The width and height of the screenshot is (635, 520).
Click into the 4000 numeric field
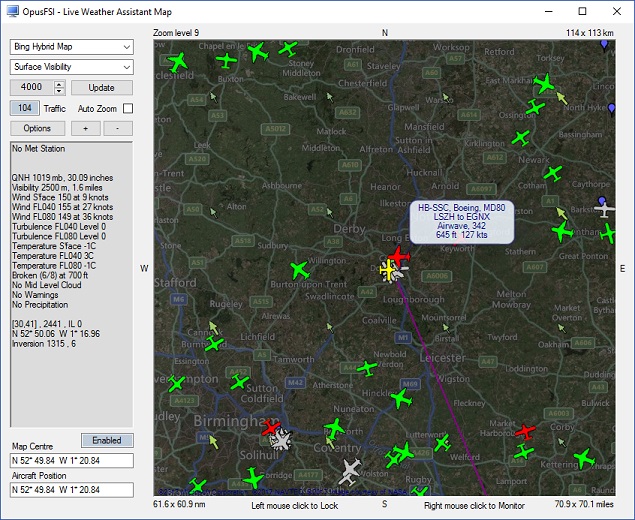[32, 87]
